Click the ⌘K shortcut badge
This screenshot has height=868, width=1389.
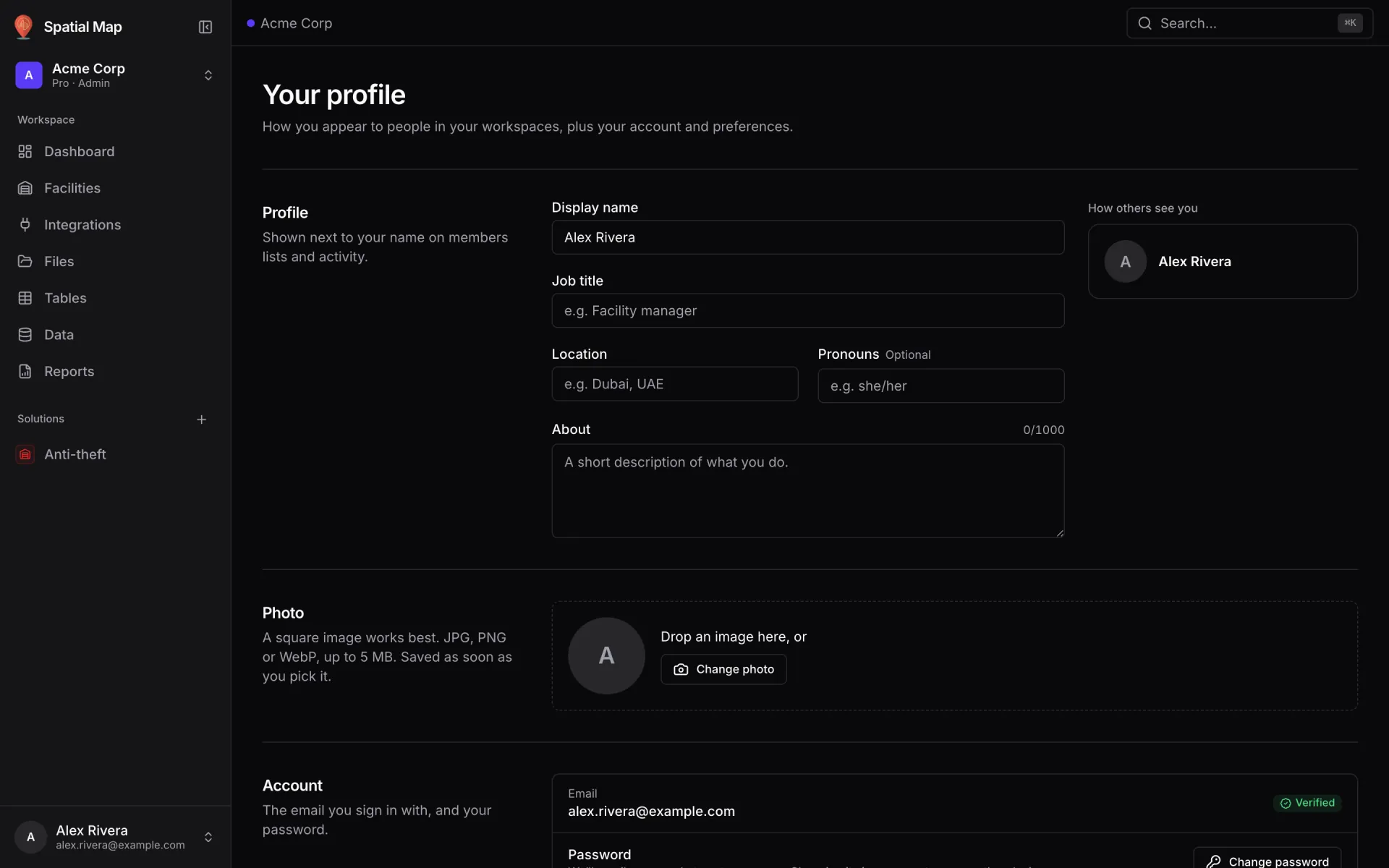pyautogui.click(x=1350, y=23)
